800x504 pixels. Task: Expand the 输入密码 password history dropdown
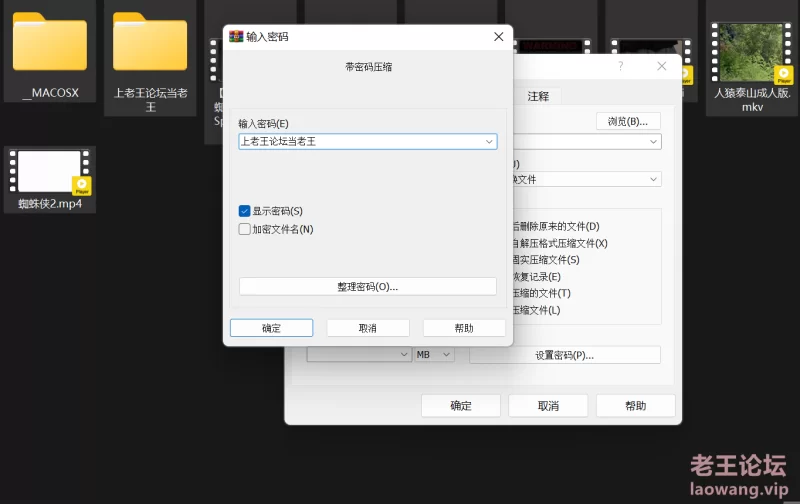click(x=489, y=142)
